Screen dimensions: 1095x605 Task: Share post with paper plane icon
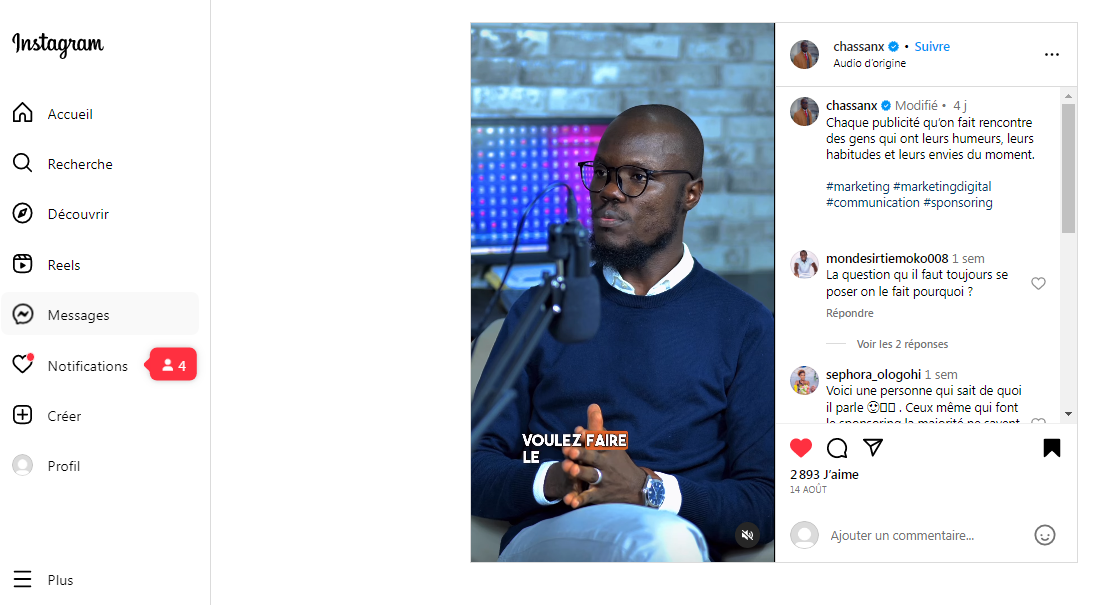[873, 447]
